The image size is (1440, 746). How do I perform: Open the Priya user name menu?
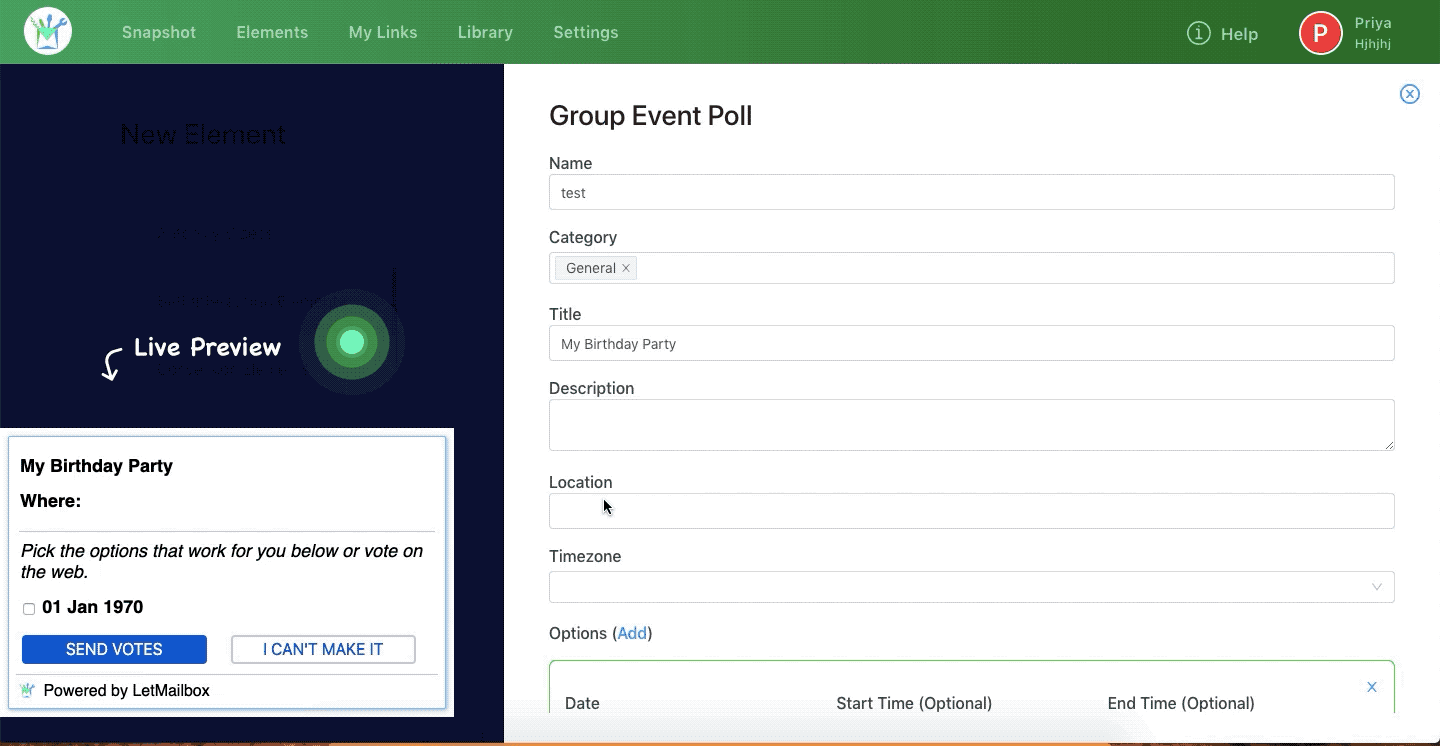1373,23
